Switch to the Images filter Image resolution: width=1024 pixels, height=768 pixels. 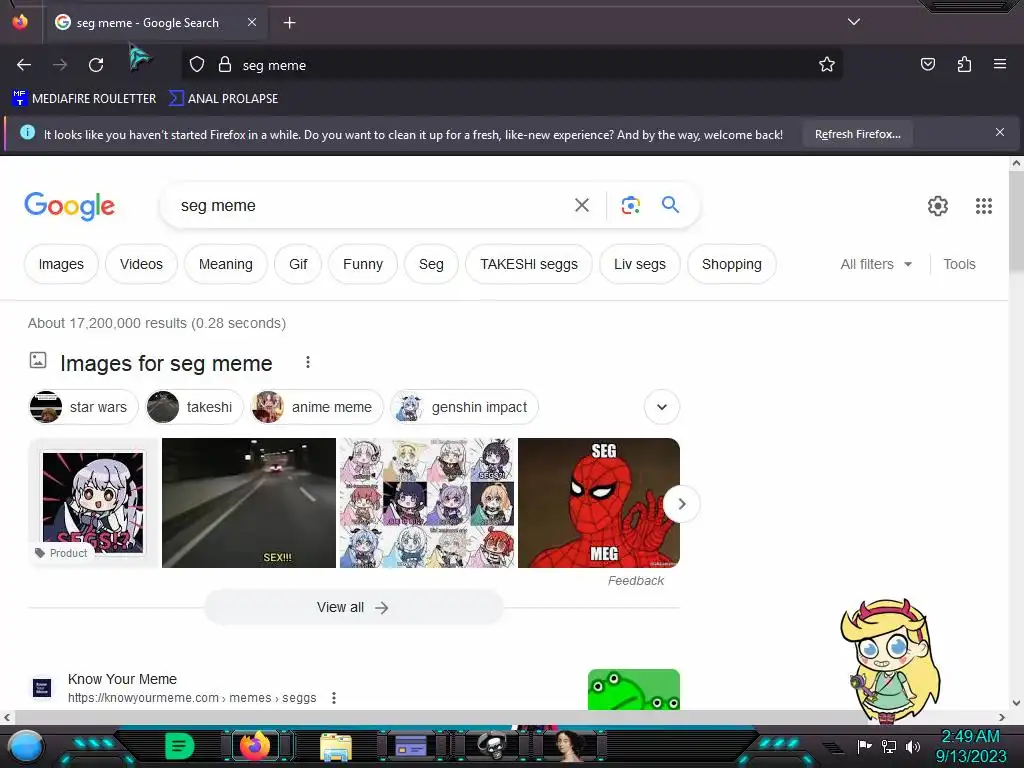(61, 264)
